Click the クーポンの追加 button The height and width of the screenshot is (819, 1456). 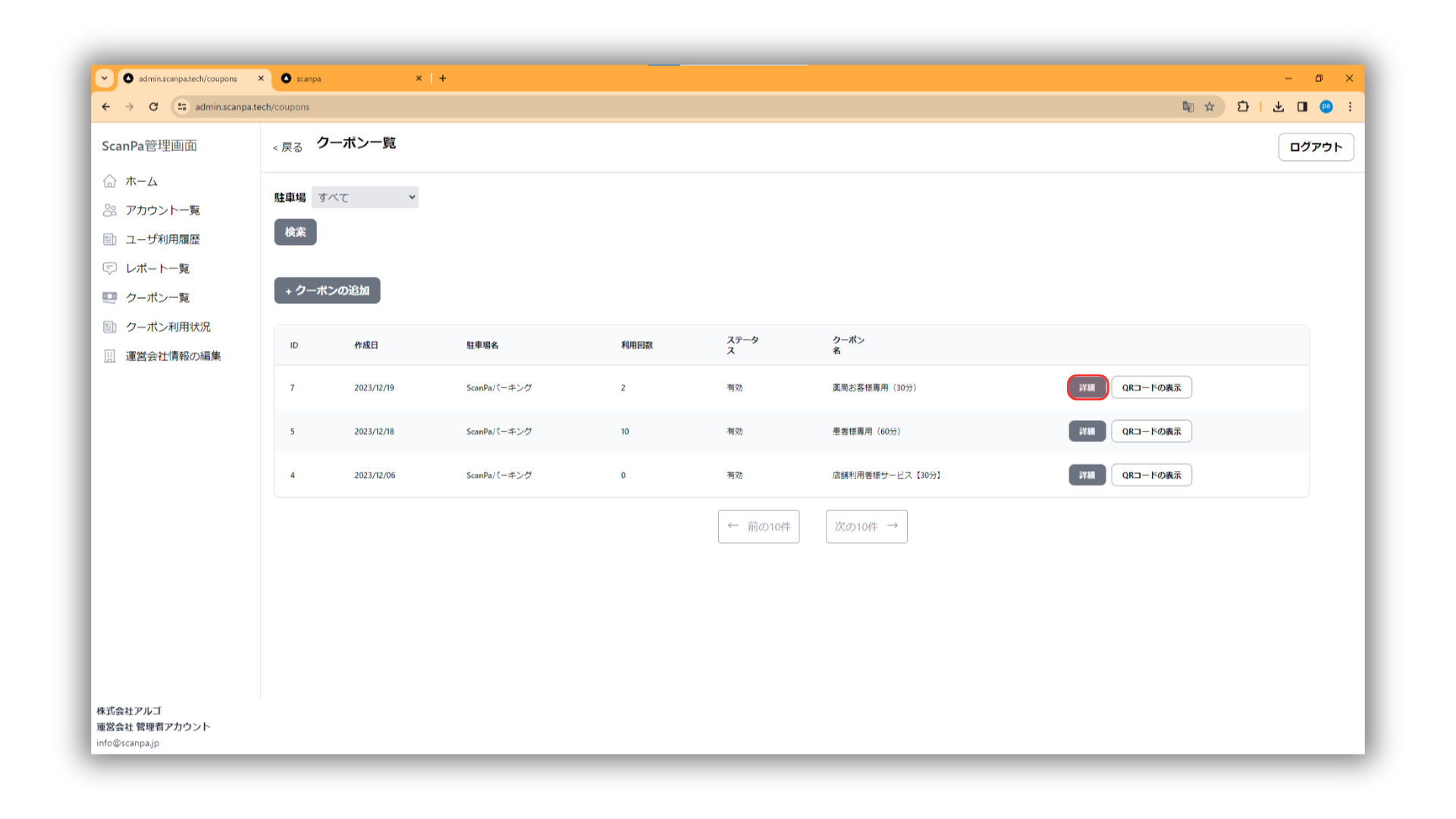[327, 290]
